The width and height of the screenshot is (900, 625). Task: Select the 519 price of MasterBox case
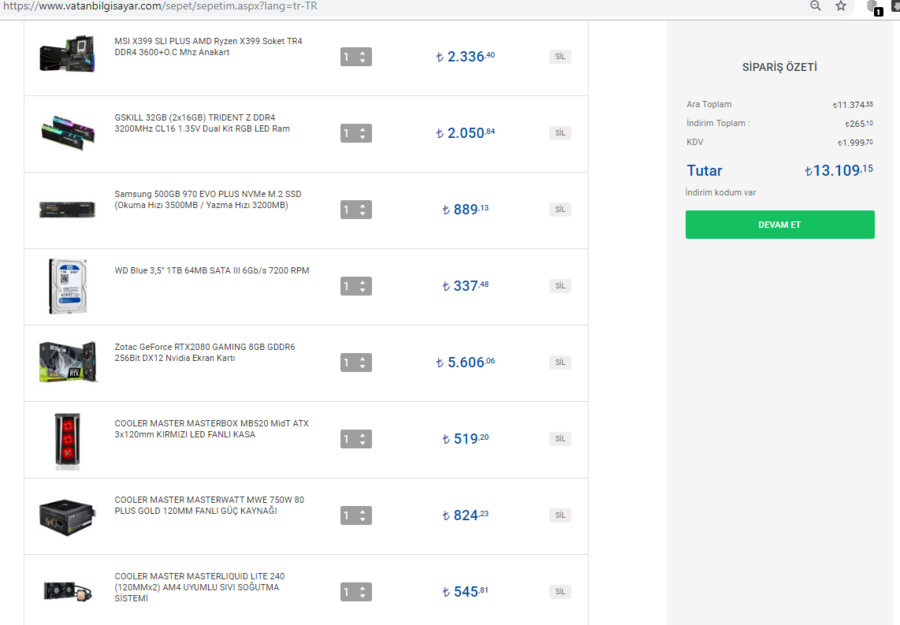[x=465, y=438]
